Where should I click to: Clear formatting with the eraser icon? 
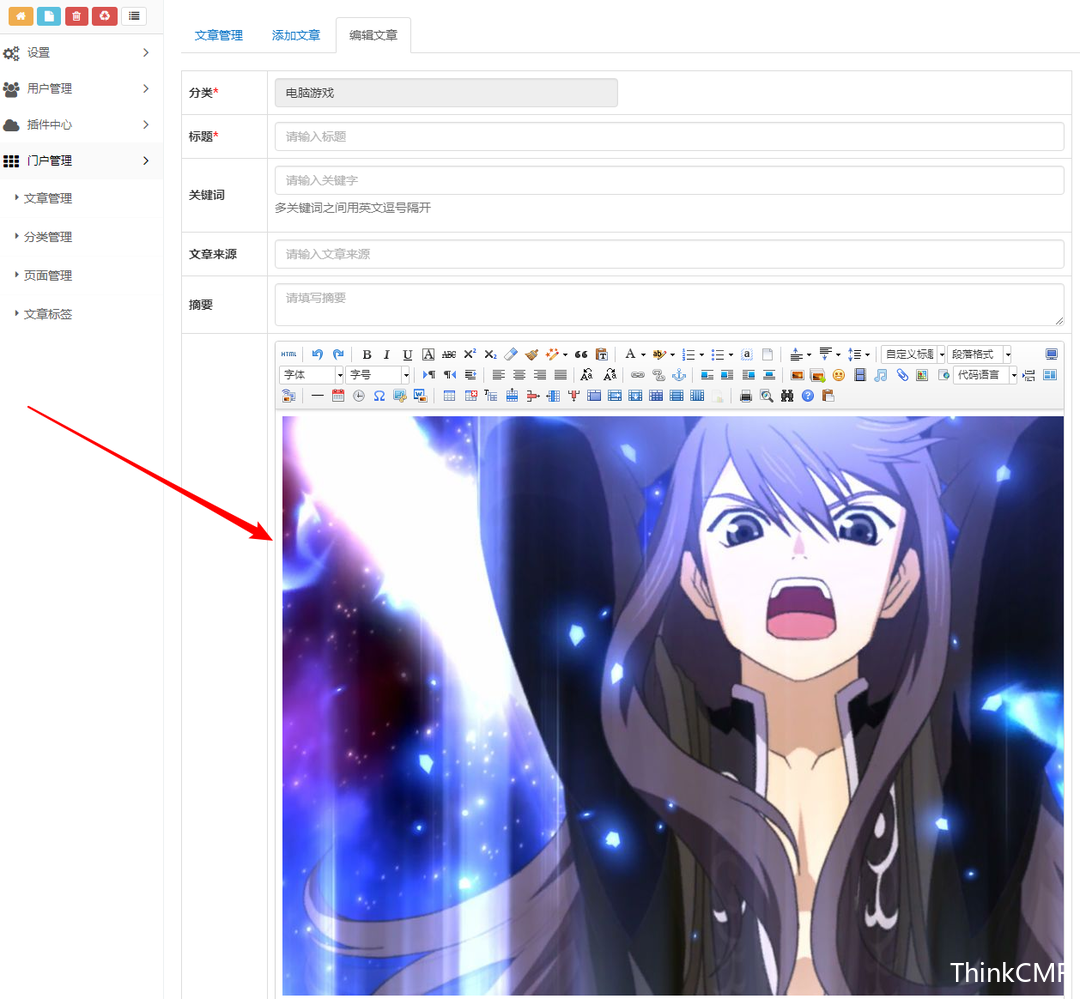pyautogui.click(x=510, y=354)
